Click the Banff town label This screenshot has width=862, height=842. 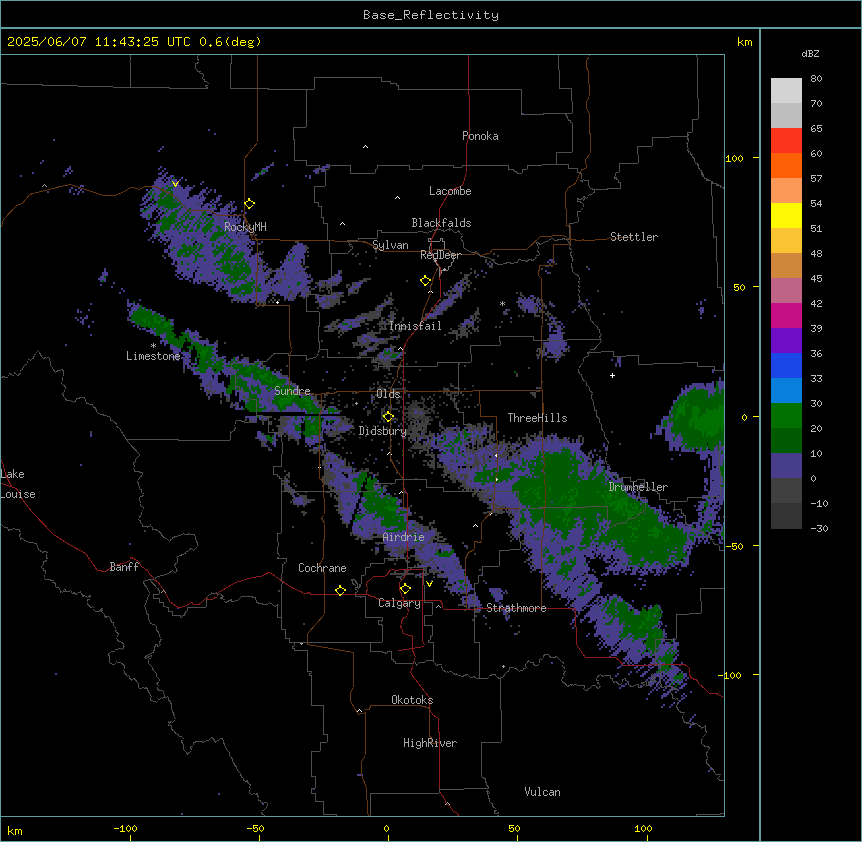tap(124, 567)
